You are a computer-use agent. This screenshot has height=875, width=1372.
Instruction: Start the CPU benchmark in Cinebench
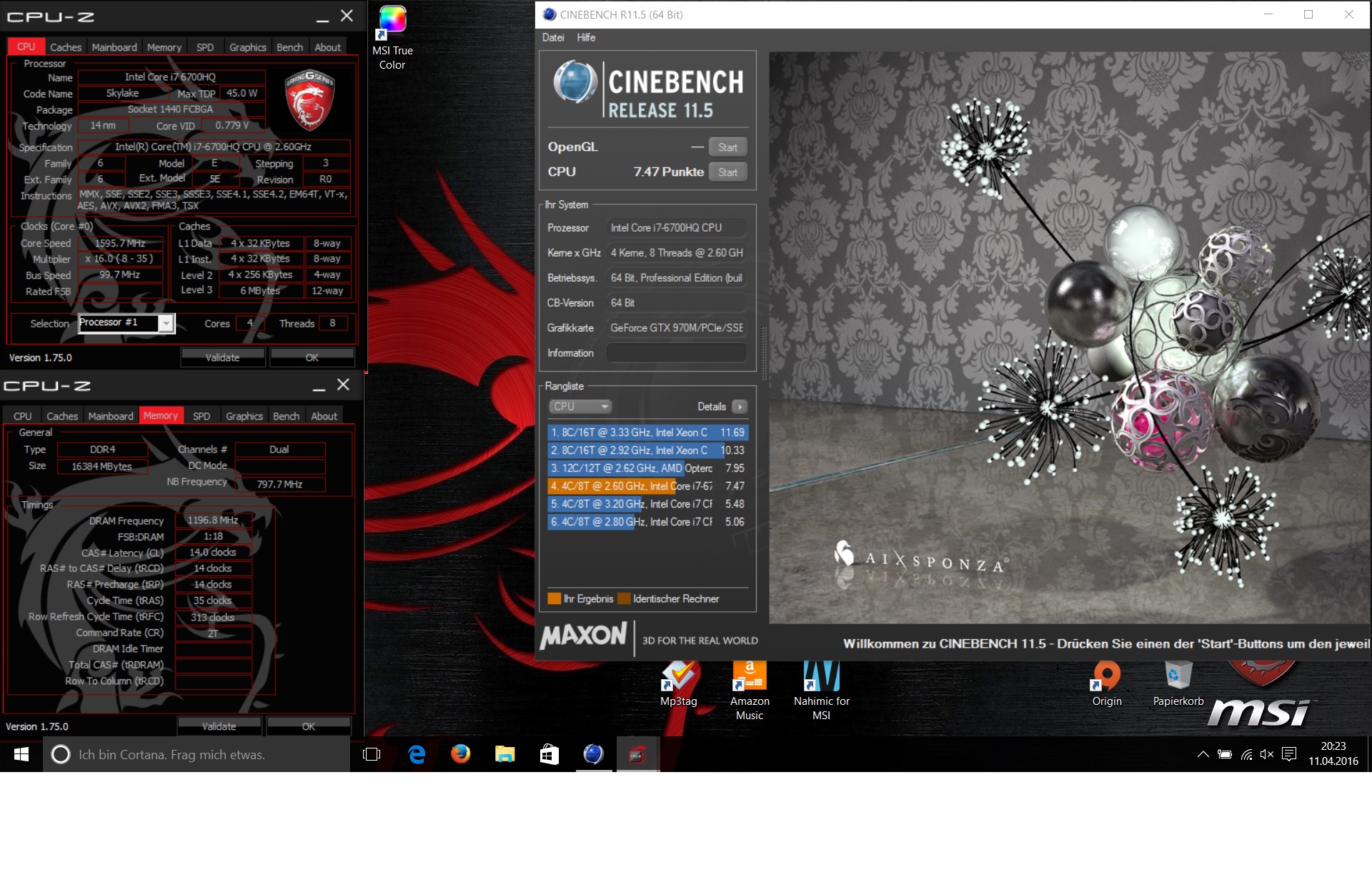click(x=728, y=172)
